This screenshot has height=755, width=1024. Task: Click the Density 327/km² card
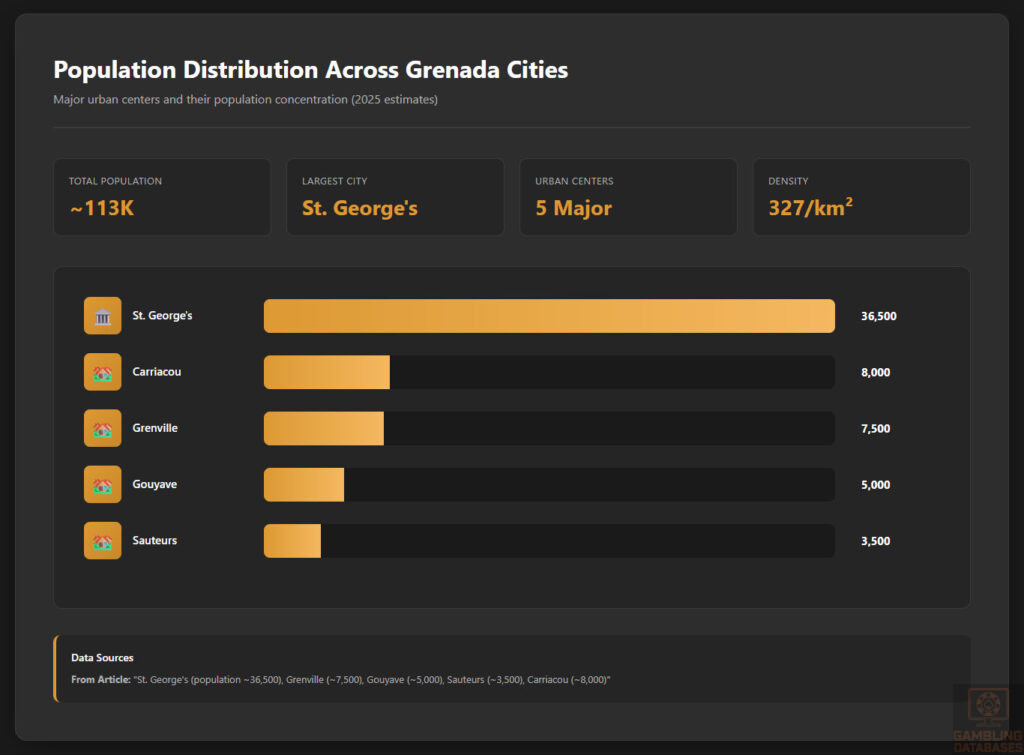(x=861, y=196)
